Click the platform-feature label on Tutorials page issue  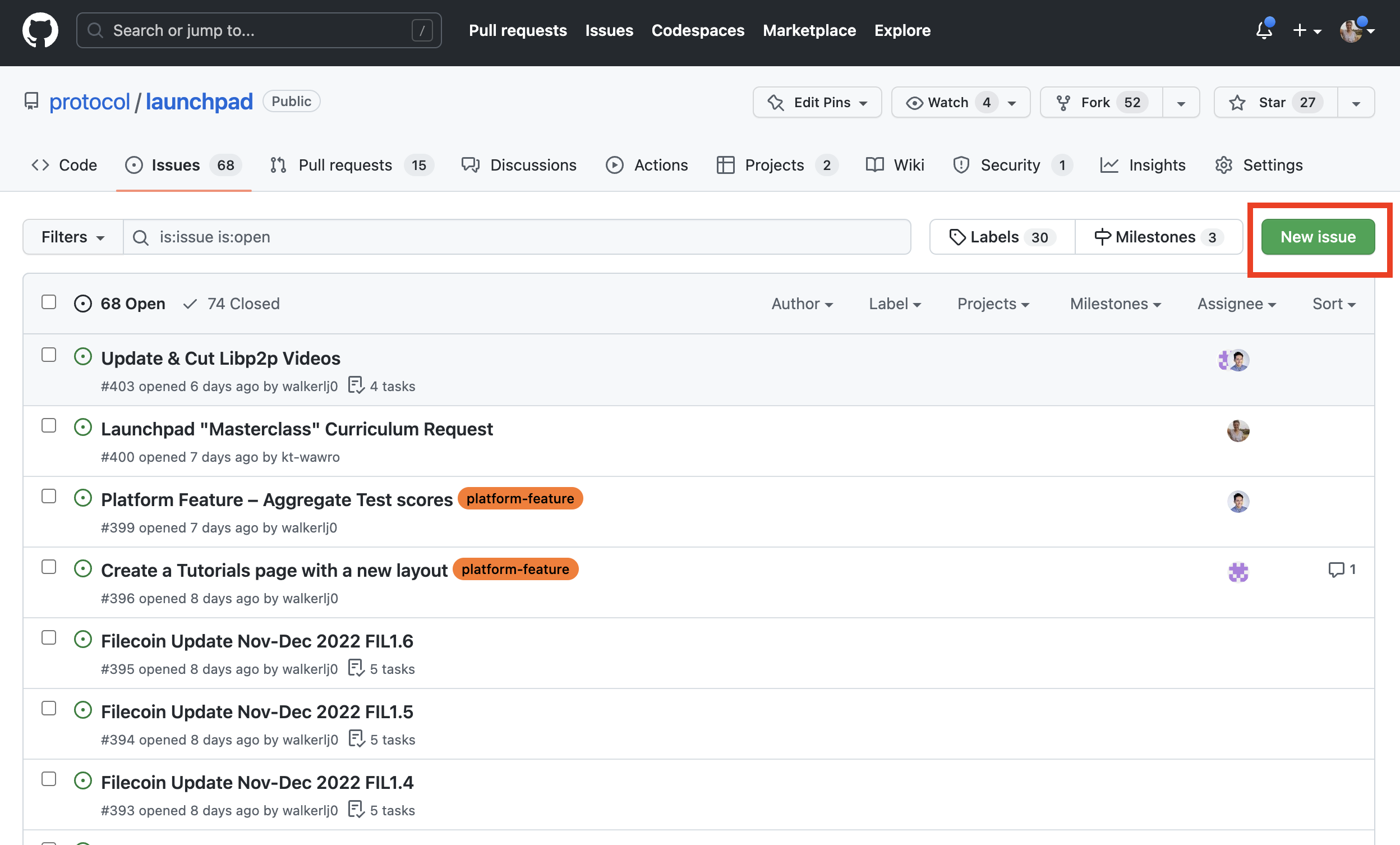(x=515, y=569)
